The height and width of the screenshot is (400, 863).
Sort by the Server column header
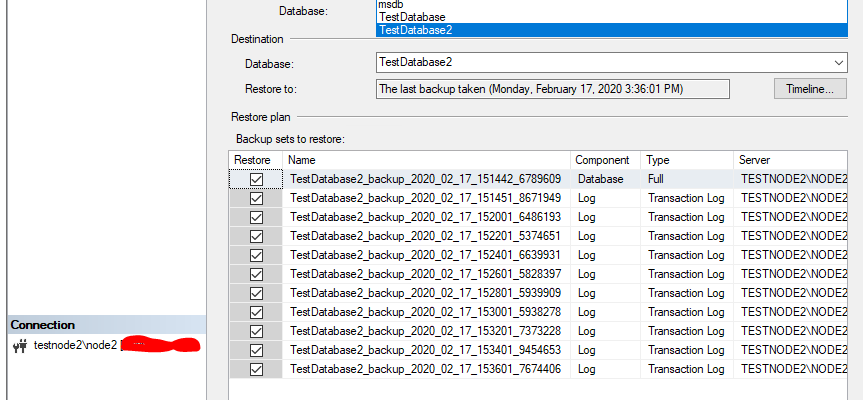point(795,160)
